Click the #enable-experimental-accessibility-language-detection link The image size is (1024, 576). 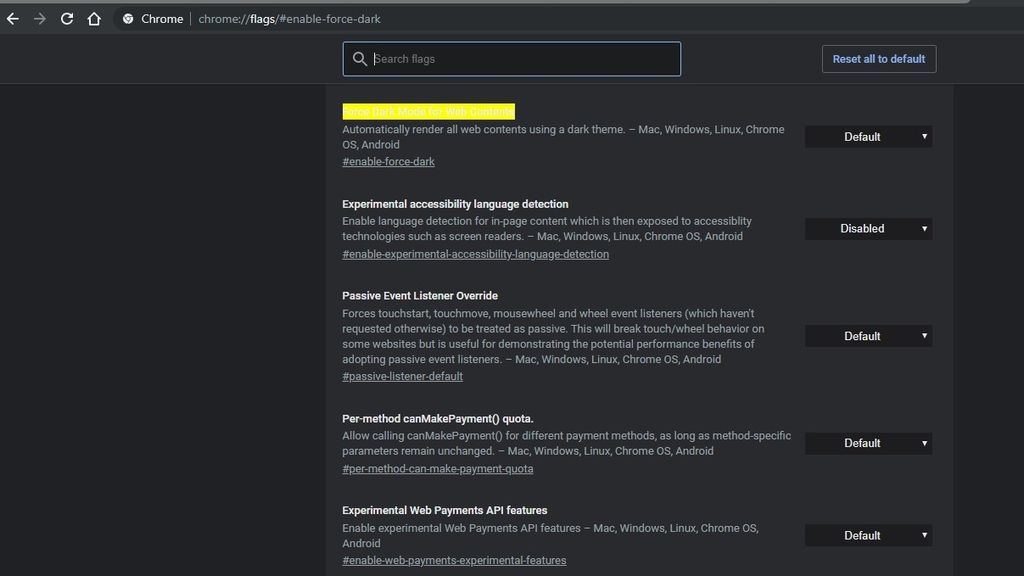(476, 254)
